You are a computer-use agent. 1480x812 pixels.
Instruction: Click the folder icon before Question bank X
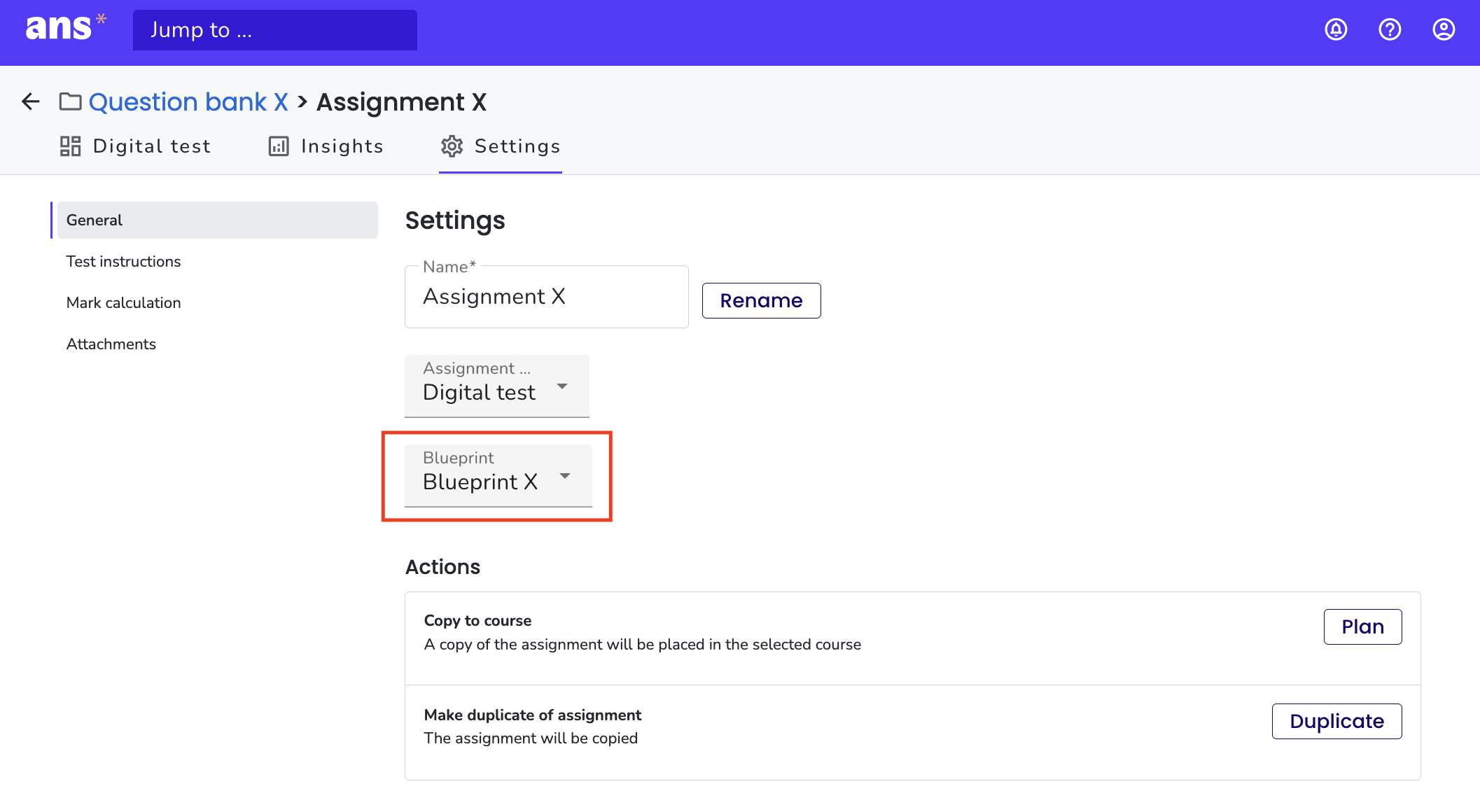pos(70,101)
